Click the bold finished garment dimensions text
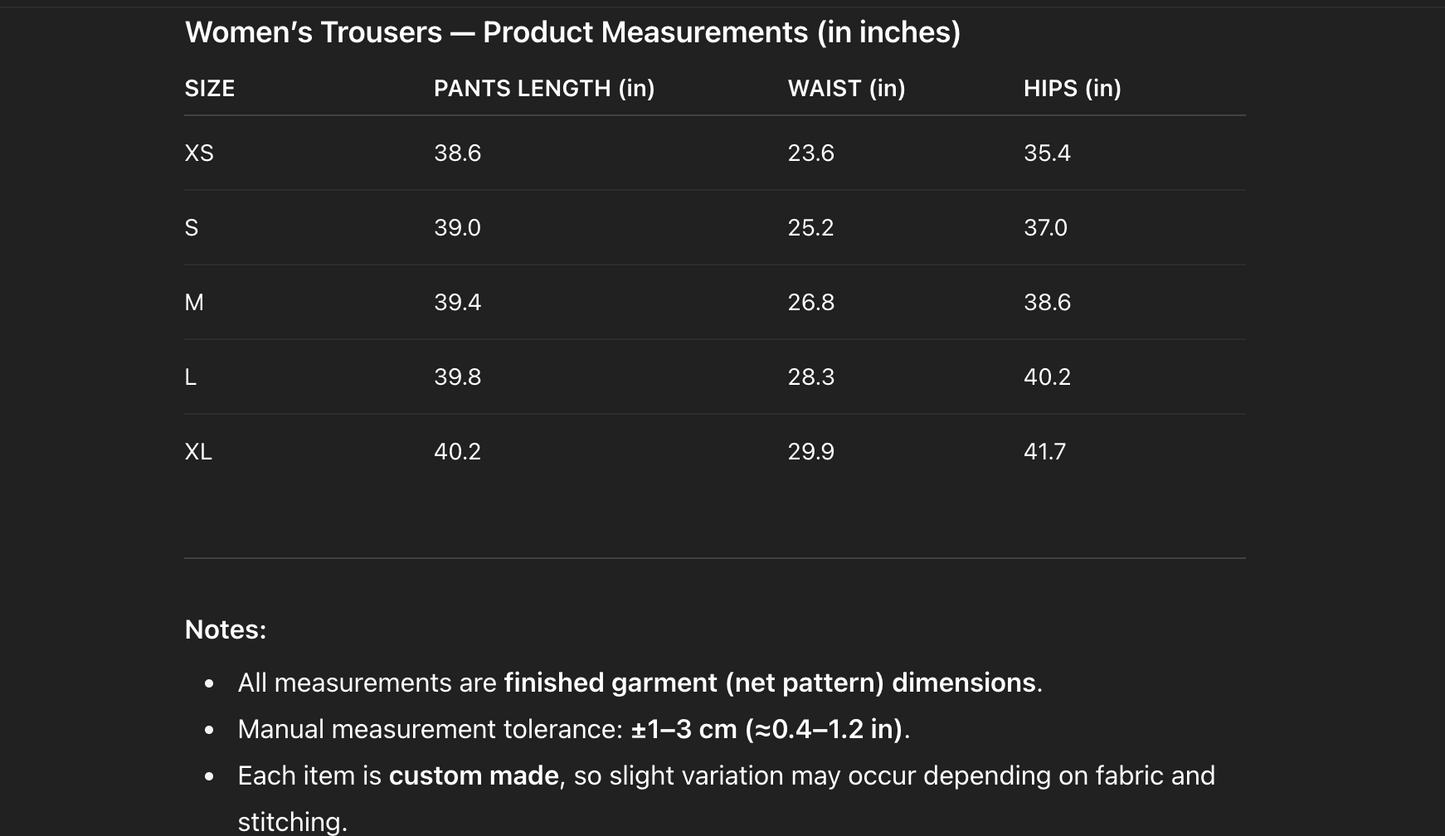The image size is (1445, 836). click(x=769, y=682)
